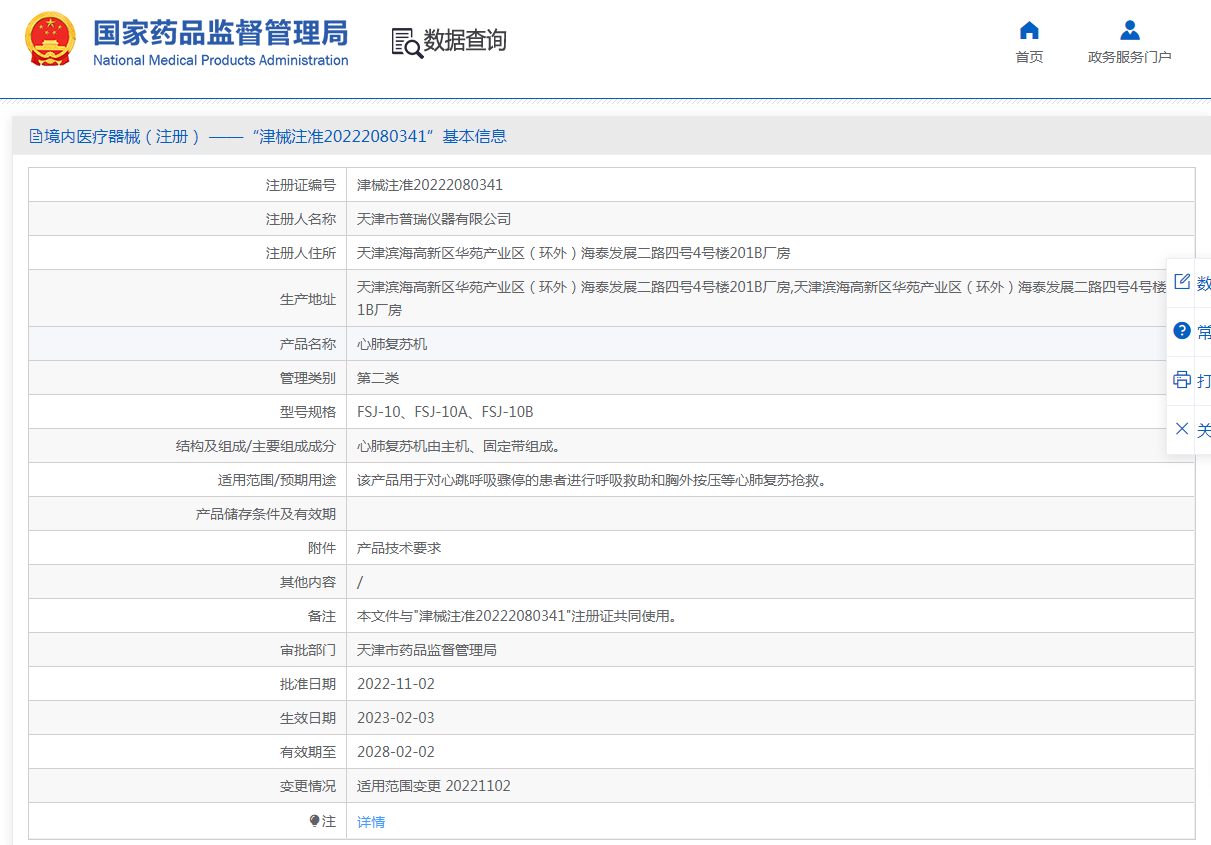Image resolution: width=1211 pixels, height=845 pixels.
Task: Select the model value FSJ-10、FSJ-10A、FSJ-10B
Action: click(445, 412)
